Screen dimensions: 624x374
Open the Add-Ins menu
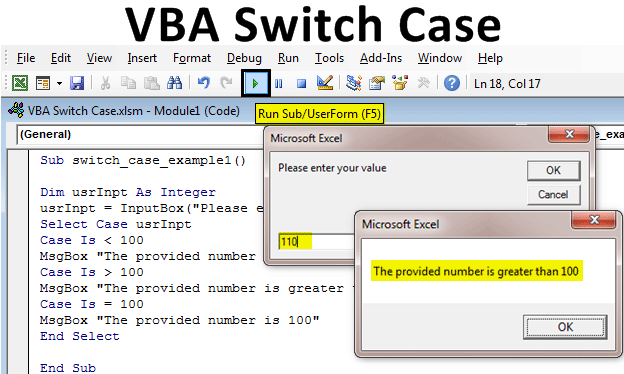coord(381,58)
